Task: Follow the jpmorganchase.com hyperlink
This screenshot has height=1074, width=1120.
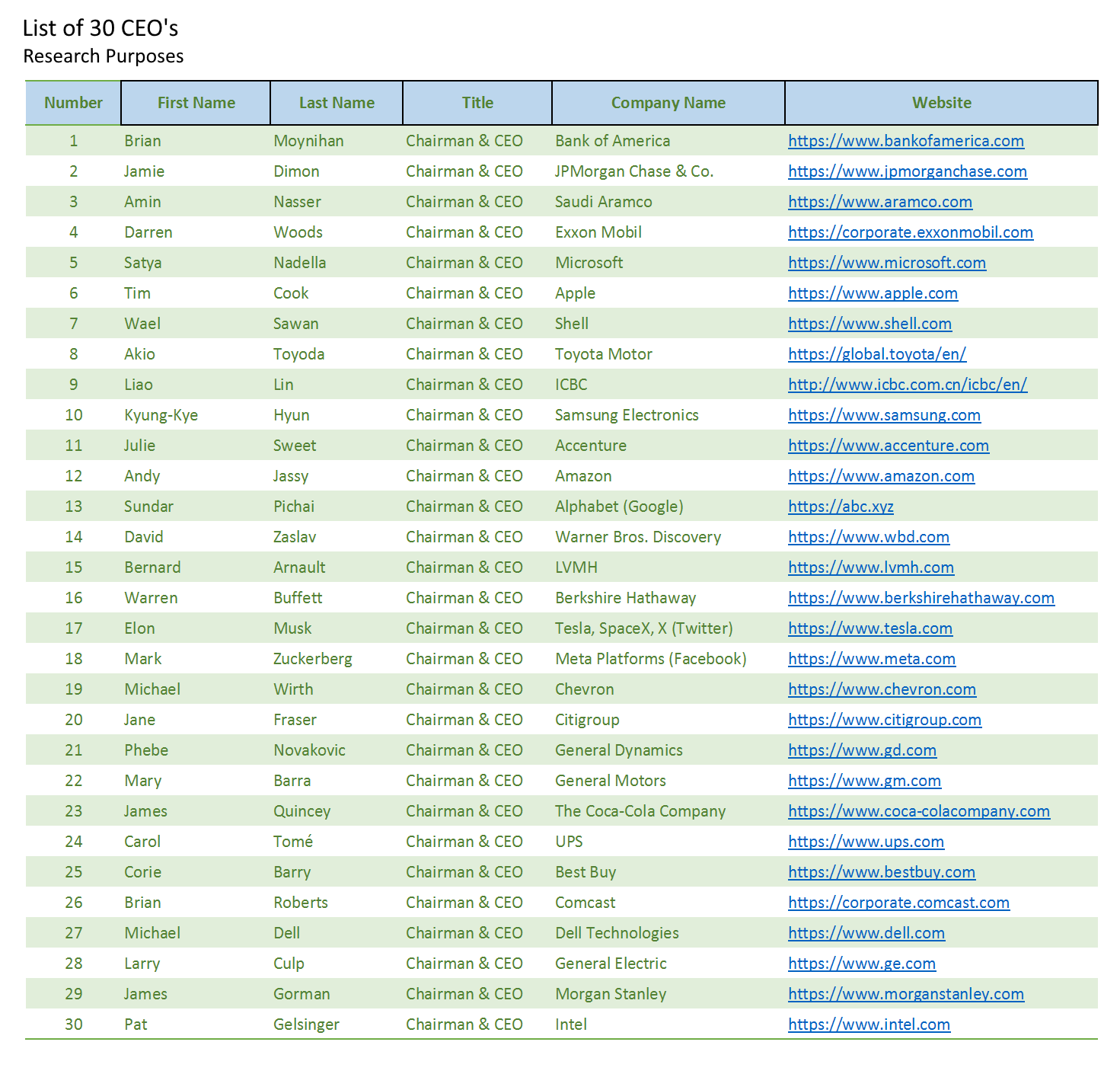Action: pyautogui.click(x=908, y=171)
